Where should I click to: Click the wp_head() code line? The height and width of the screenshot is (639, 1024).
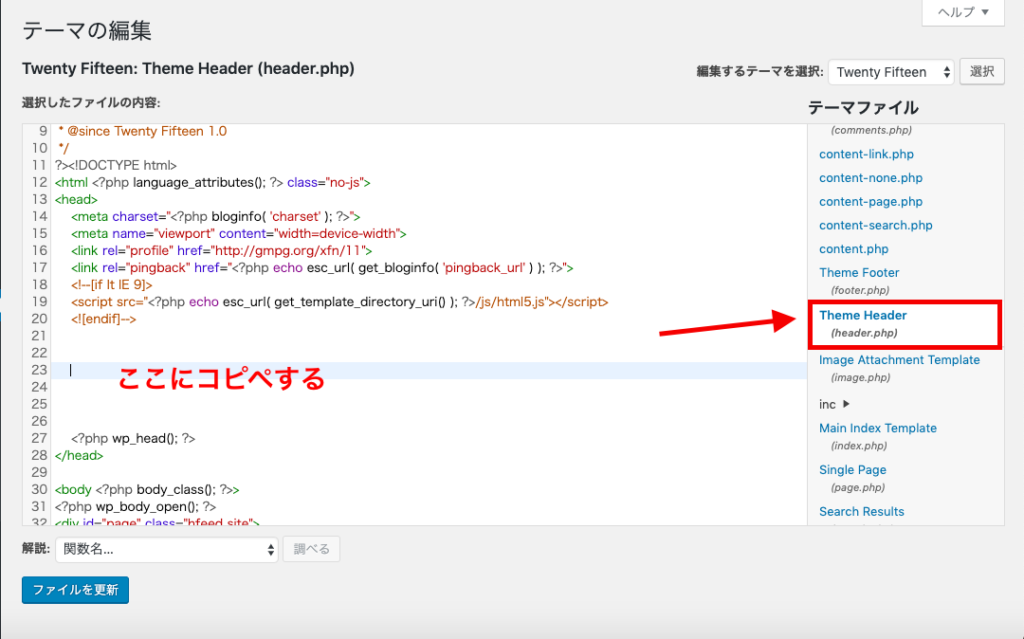pos(133,438)
